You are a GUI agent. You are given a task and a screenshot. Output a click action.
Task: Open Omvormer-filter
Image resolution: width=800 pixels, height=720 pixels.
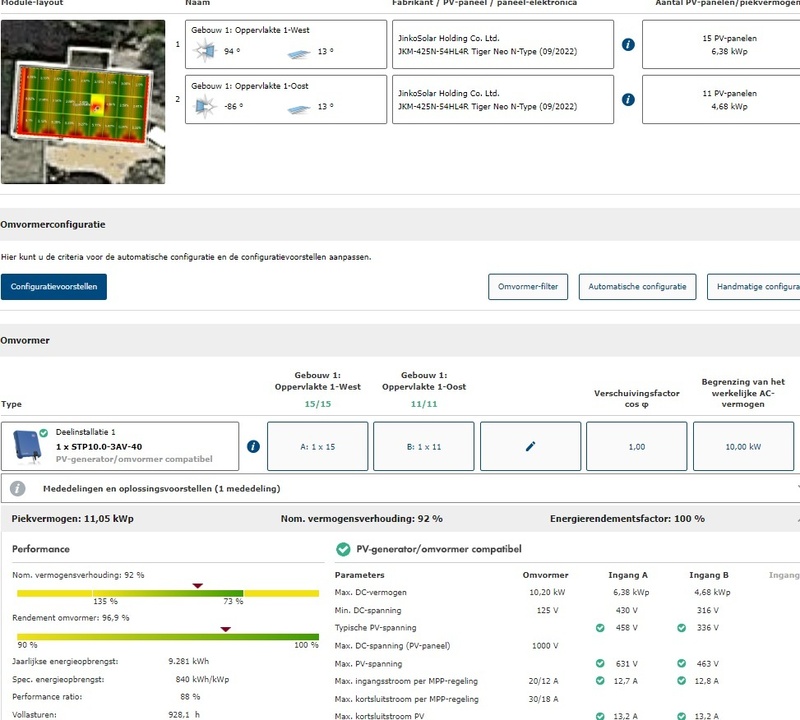click(x=528, y=287)
